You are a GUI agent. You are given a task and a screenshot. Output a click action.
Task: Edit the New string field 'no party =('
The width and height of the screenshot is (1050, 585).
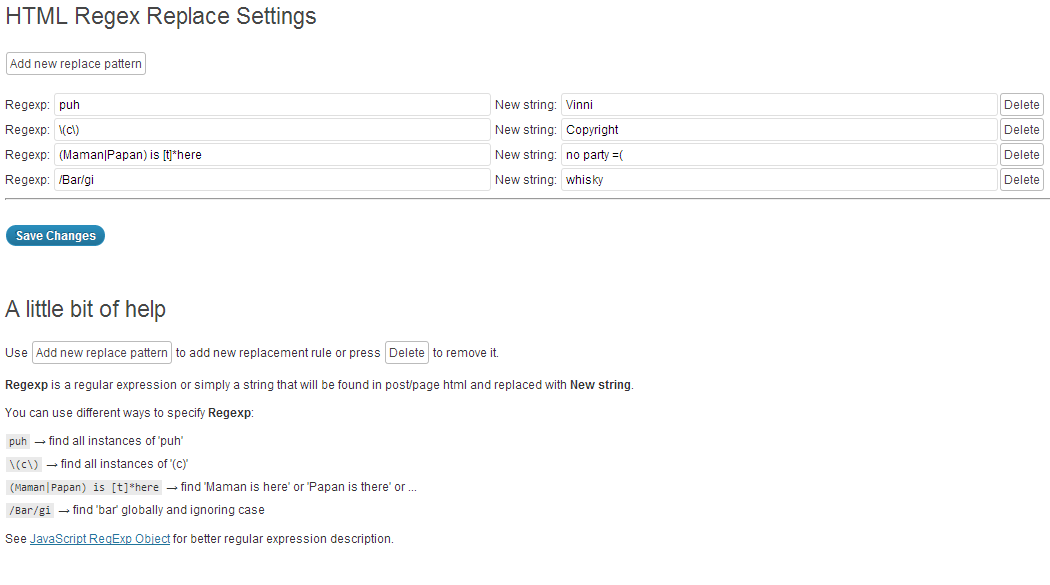pyautogui.click(x=779, y=155)
